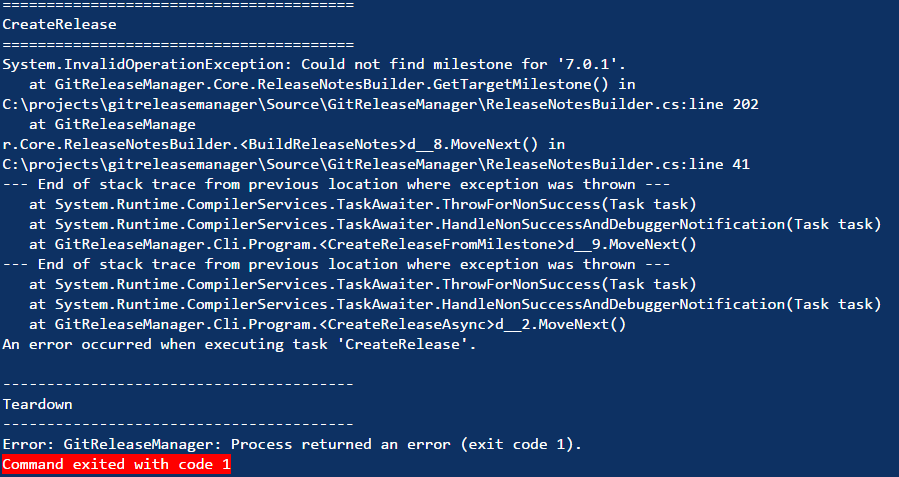899x477 pixels.
Task: Click the CreateReleaseFromMilestone stack frame line
Action: tap(363, 244)
